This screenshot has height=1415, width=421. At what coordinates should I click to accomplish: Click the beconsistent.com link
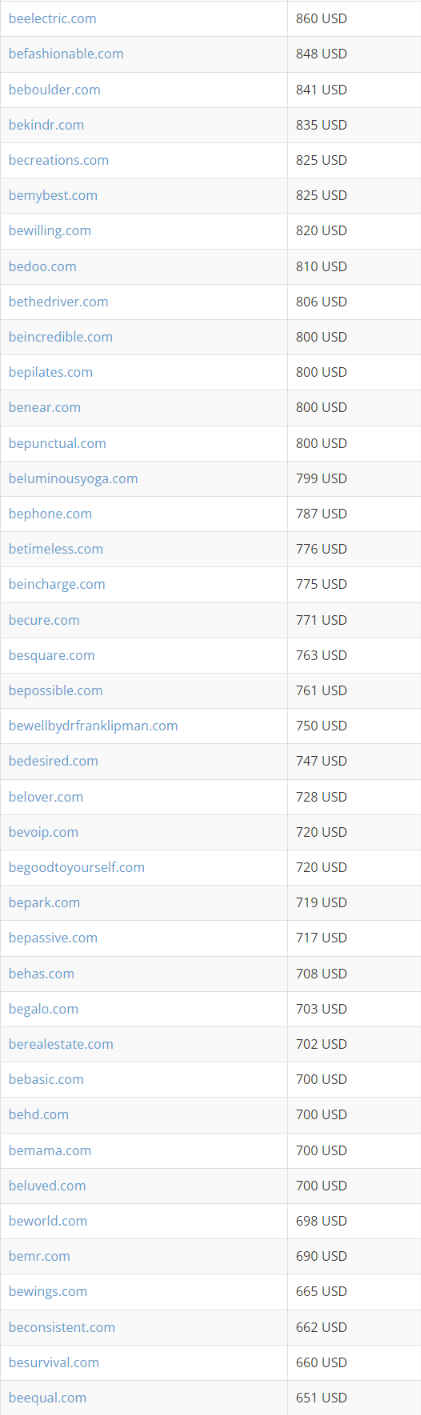tap(62, 1327)
